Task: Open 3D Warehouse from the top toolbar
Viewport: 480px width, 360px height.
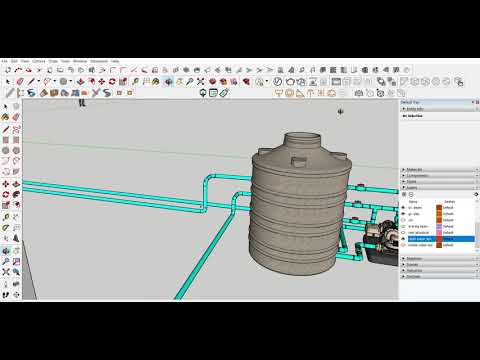Action: (213, 82)
